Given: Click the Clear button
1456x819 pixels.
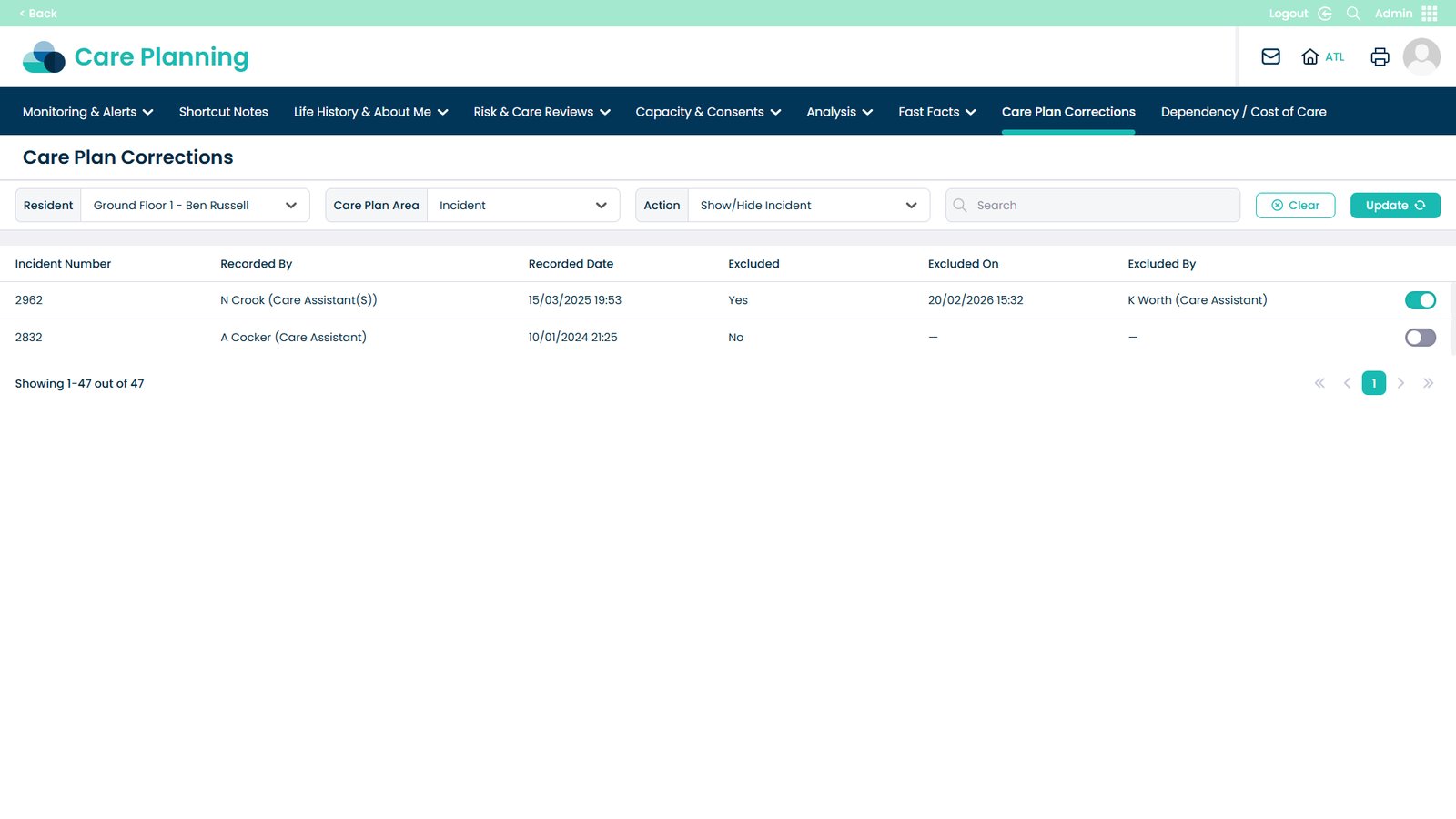Looking at the screenshot, I should [x=1295, y=206].
